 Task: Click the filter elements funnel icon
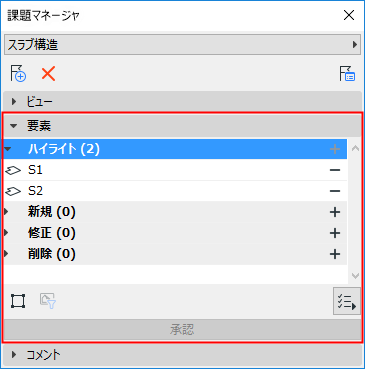[48, 301]
